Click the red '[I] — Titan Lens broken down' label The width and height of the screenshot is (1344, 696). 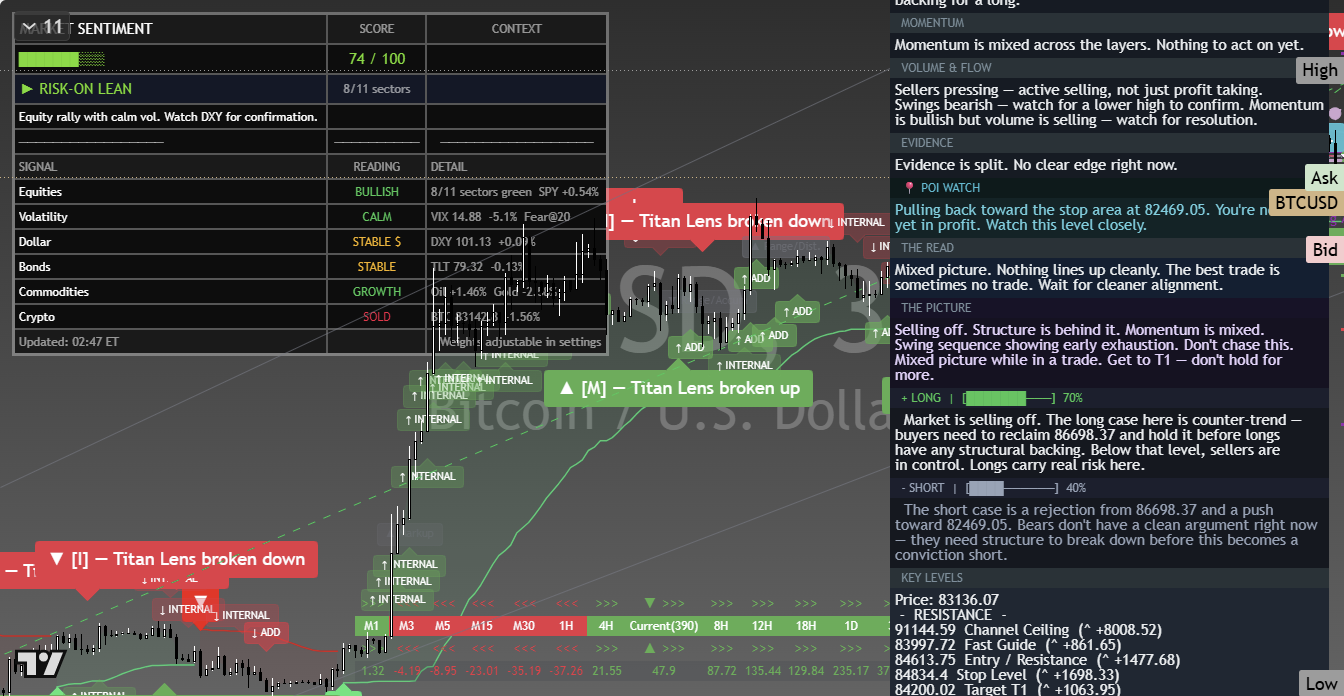pyautogui.click(x=176, y=559)
